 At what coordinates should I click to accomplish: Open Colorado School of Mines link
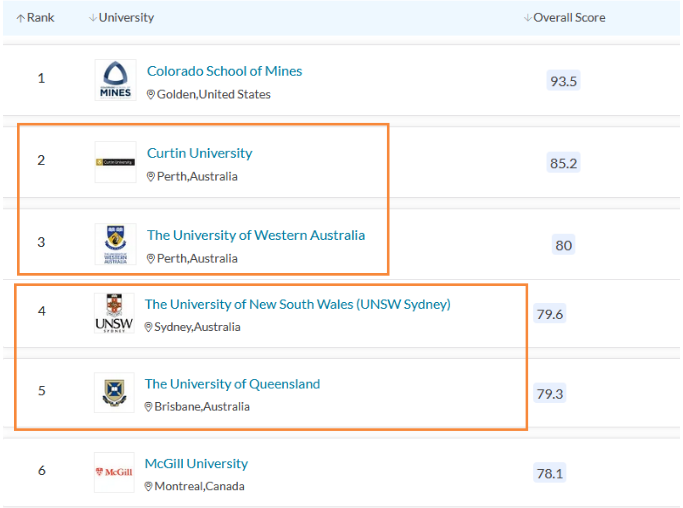click(224, 71)
